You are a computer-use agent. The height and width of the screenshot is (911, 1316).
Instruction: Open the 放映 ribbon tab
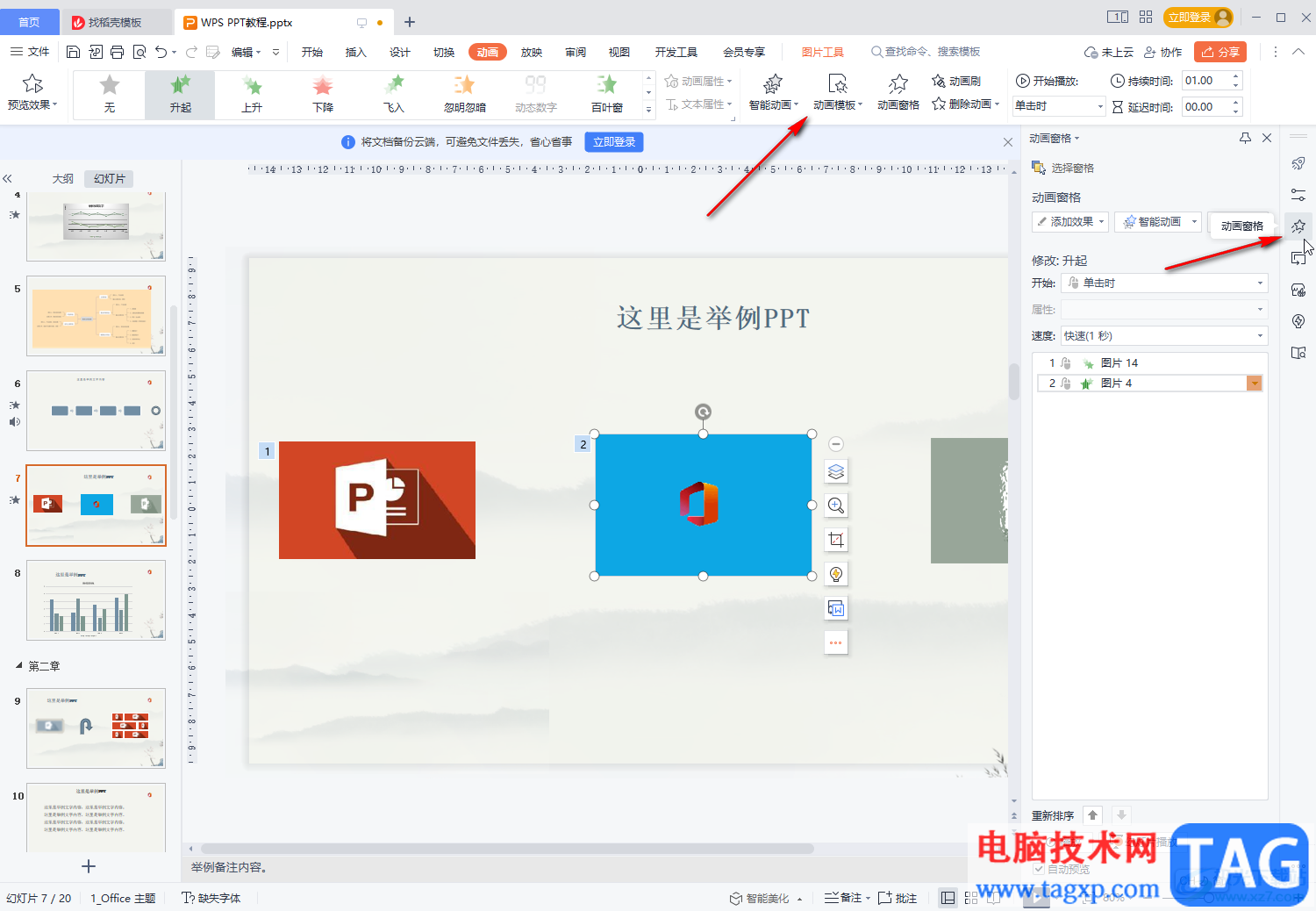pos(532,52)
